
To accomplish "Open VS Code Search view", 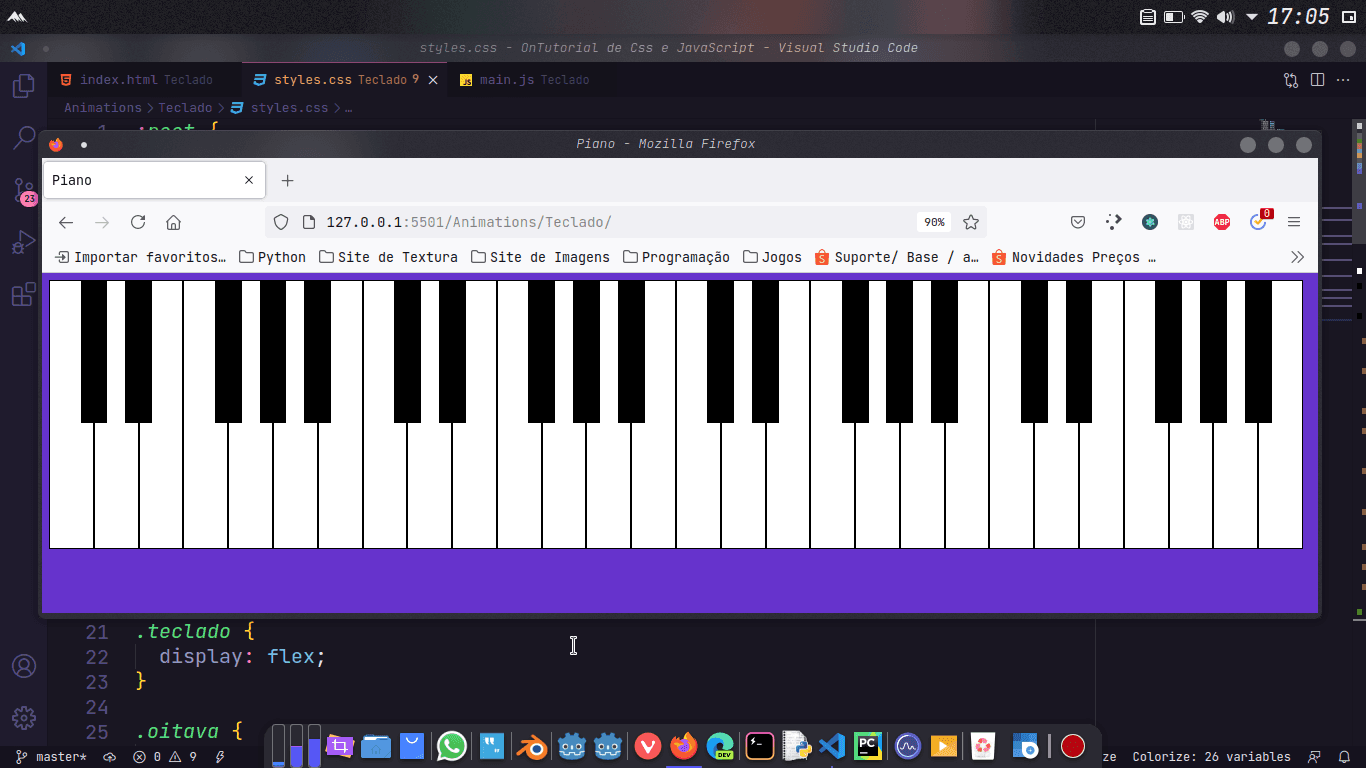I will pyautogui.click(x=23, y=139).
